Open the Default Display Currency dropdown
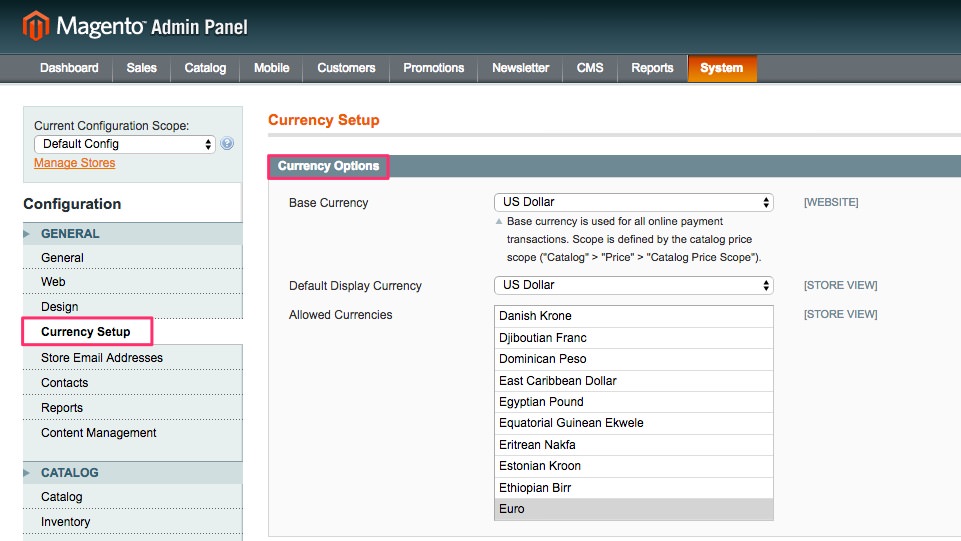961x541 pixels. coord(634,285)
